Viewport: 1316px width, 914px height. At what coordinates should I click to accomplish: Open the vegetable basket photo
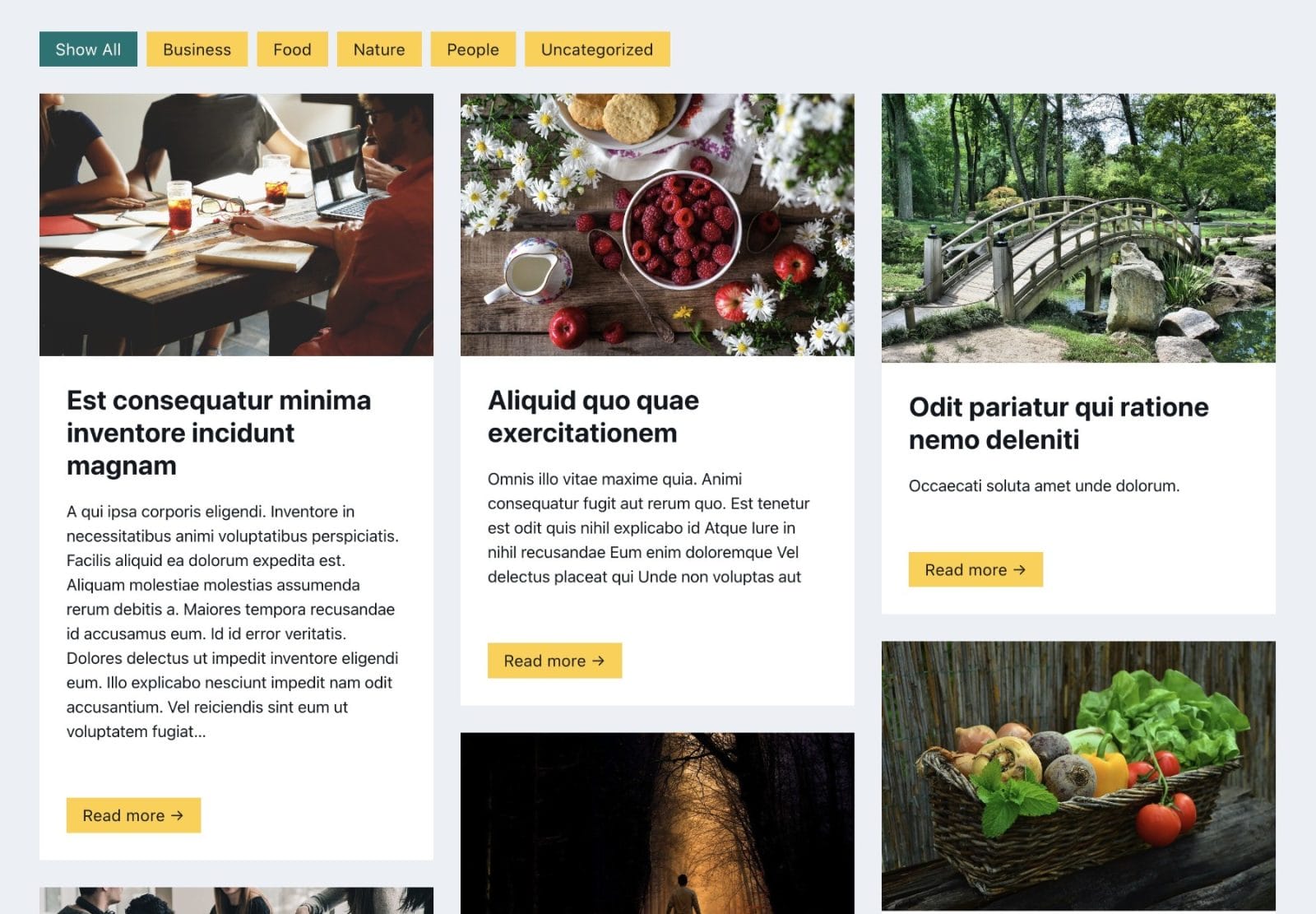(1078, 776)
